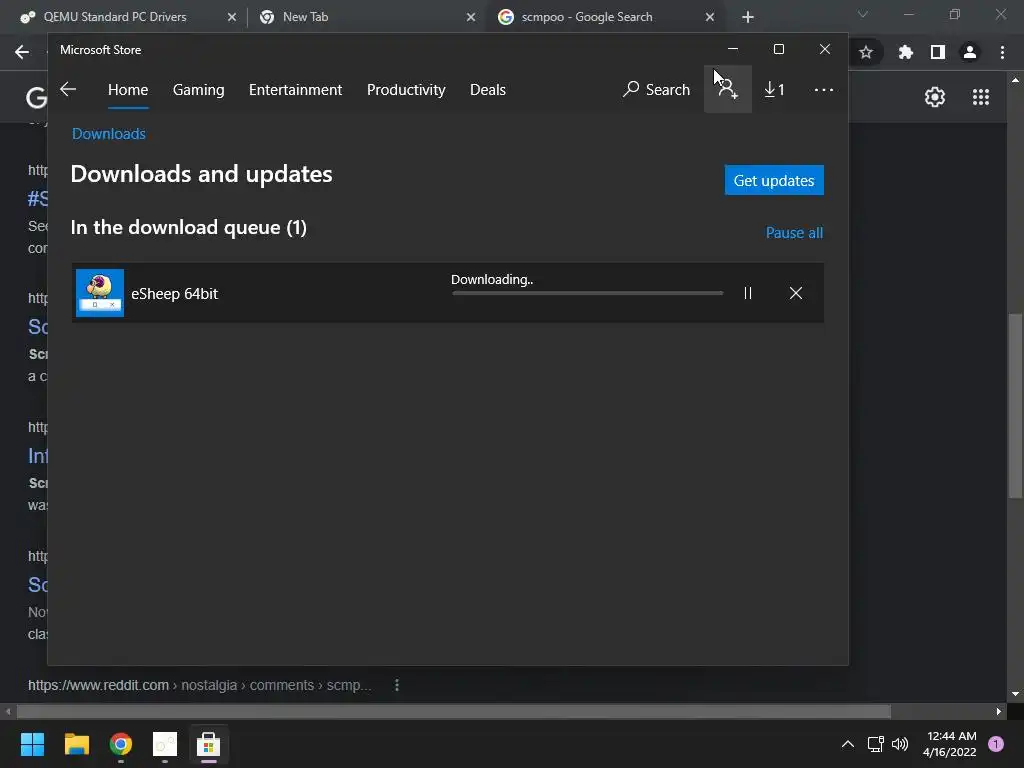
Task: Maximize the Microsoft Store window
Action: click(x=778, y=50)
